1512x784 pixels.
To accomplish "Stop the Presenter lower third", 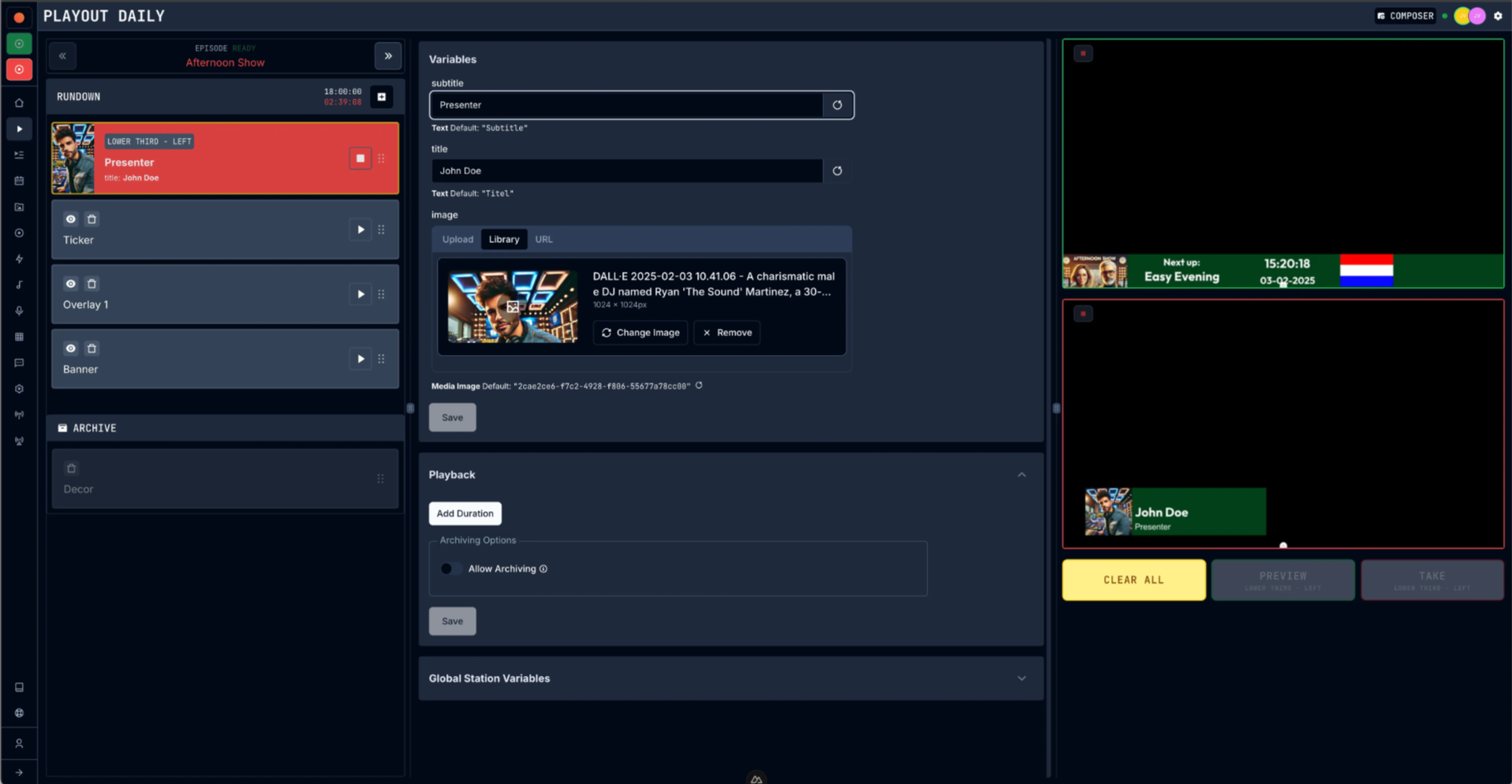I will [x=360, y=159].
